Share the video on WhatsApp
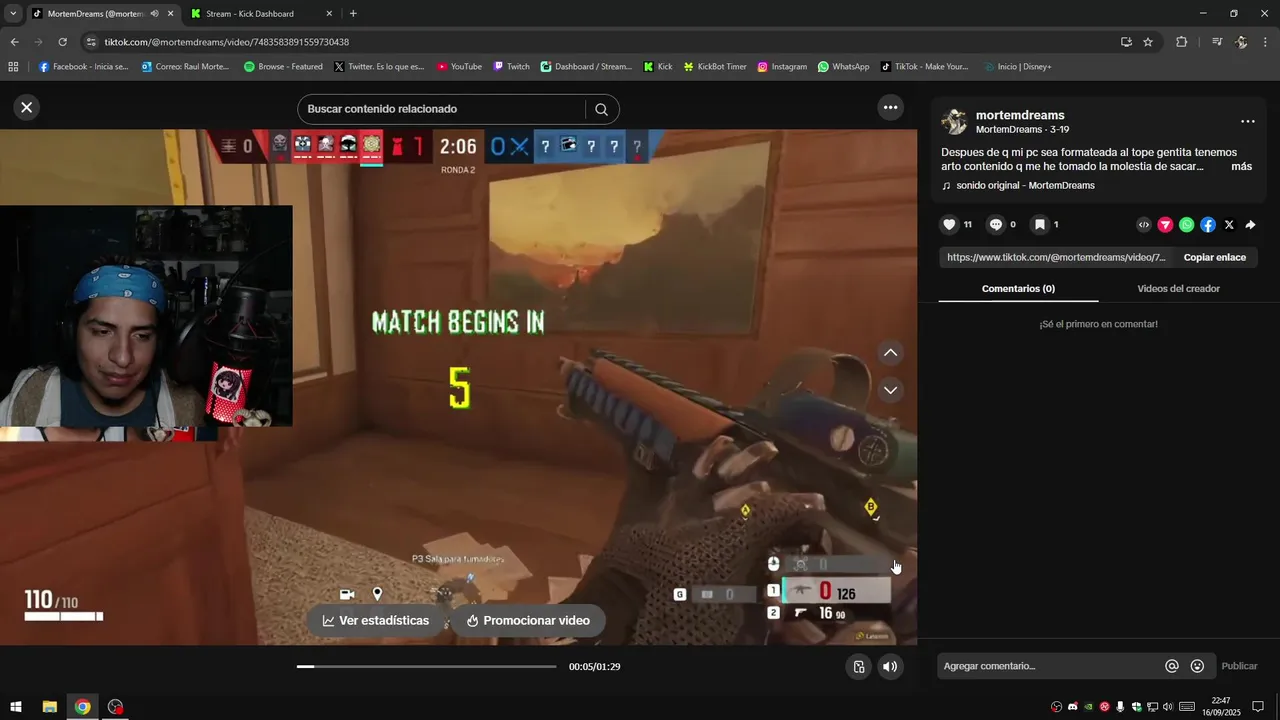The width and height of the screenshot is (1280, 720). [1186, 225]
